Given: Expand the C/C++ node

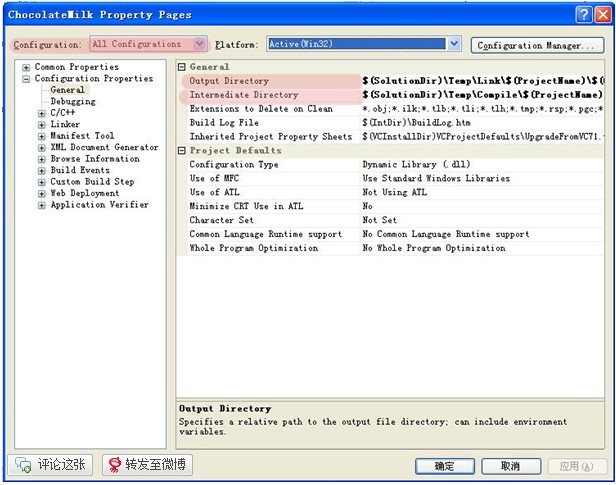Looking at the screenshot, I should 42,113.
